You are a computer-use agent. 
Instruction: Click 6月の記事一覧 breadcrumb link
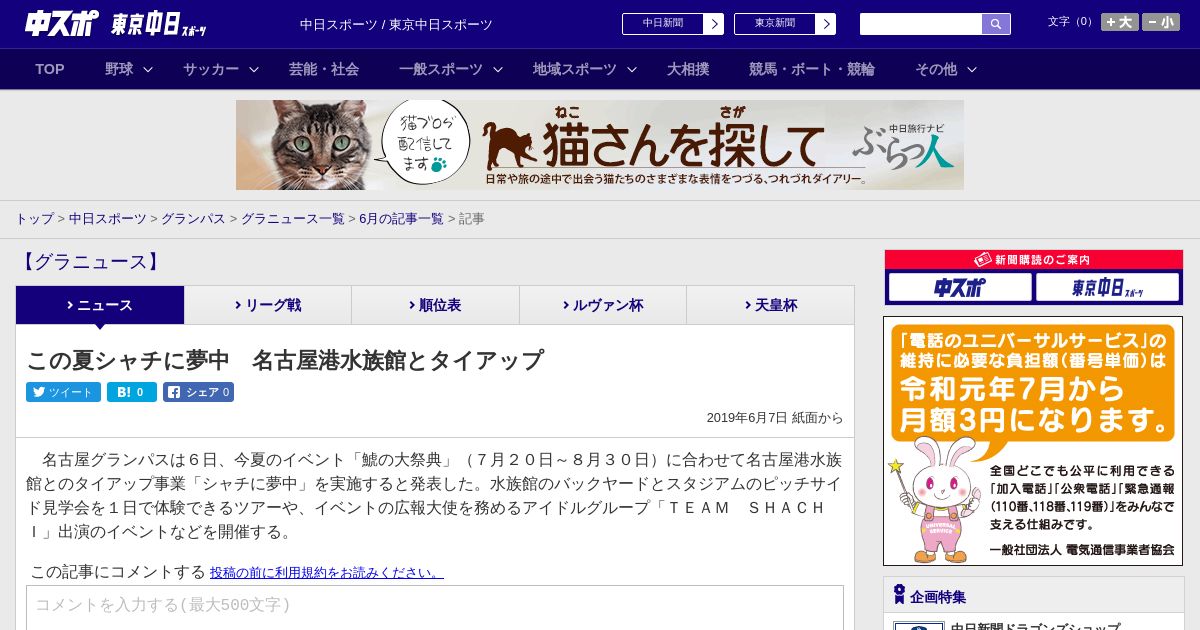click(401, 219)
